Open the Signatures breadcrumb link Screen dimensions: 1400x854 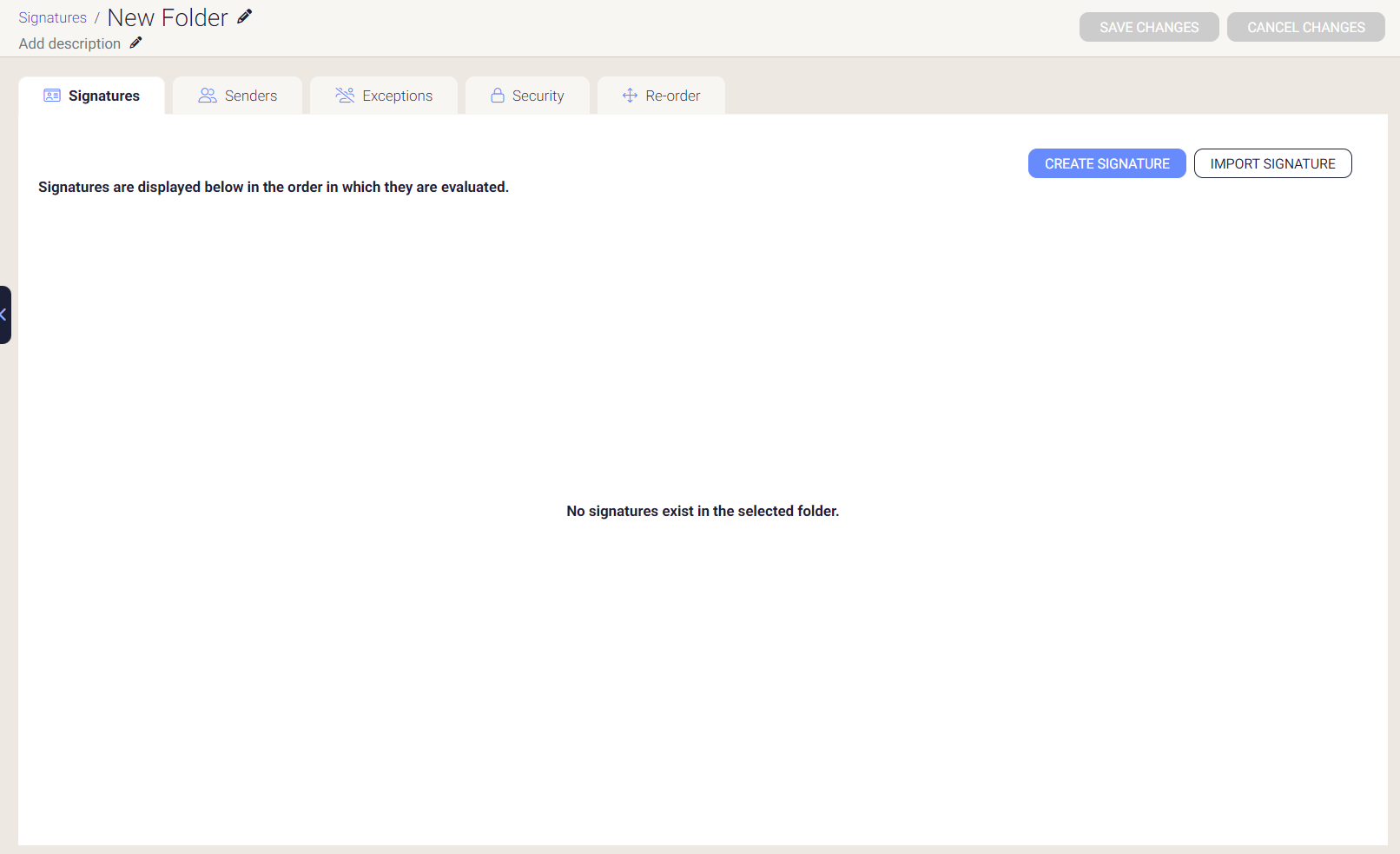pyautogui.click(x=52, y=17)
